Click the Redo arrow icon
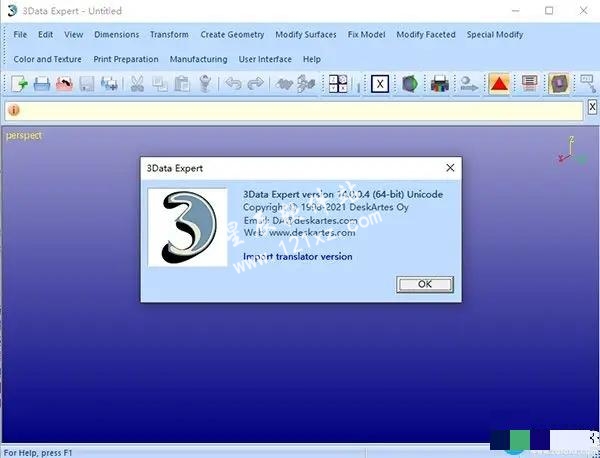 point(256,83)
